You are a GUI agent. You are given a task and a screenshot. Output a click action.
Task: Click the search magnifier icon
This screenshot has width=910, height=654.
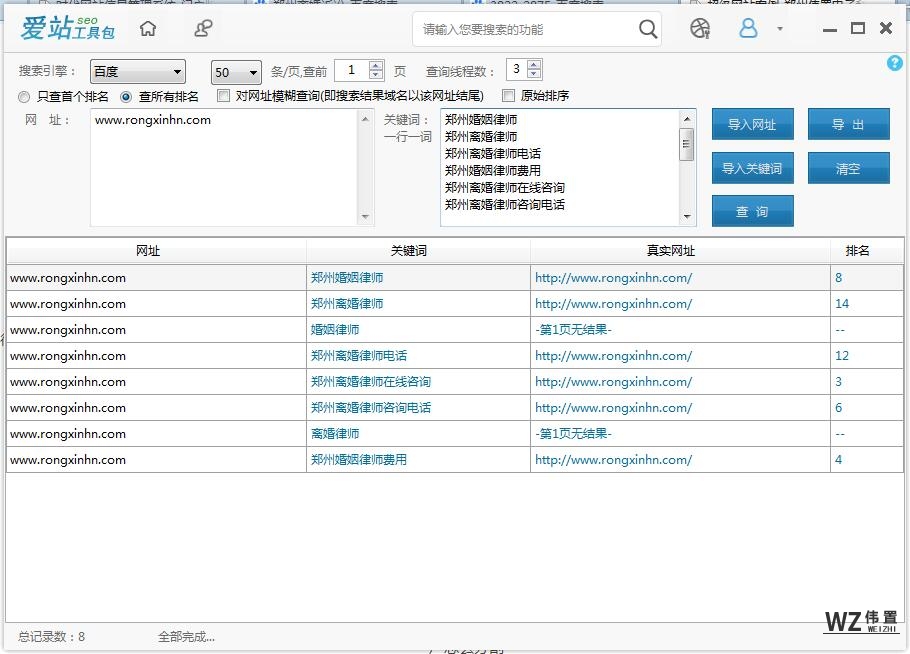(647, 29)
